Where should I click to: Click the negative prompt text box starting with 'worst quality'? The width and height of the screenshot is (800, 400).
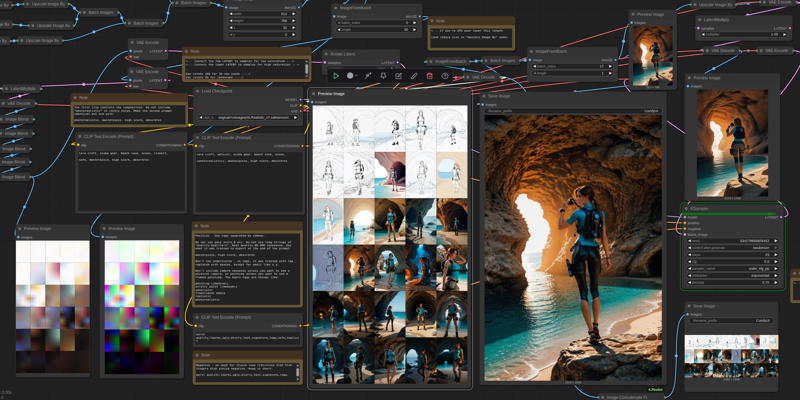point(245,337)
